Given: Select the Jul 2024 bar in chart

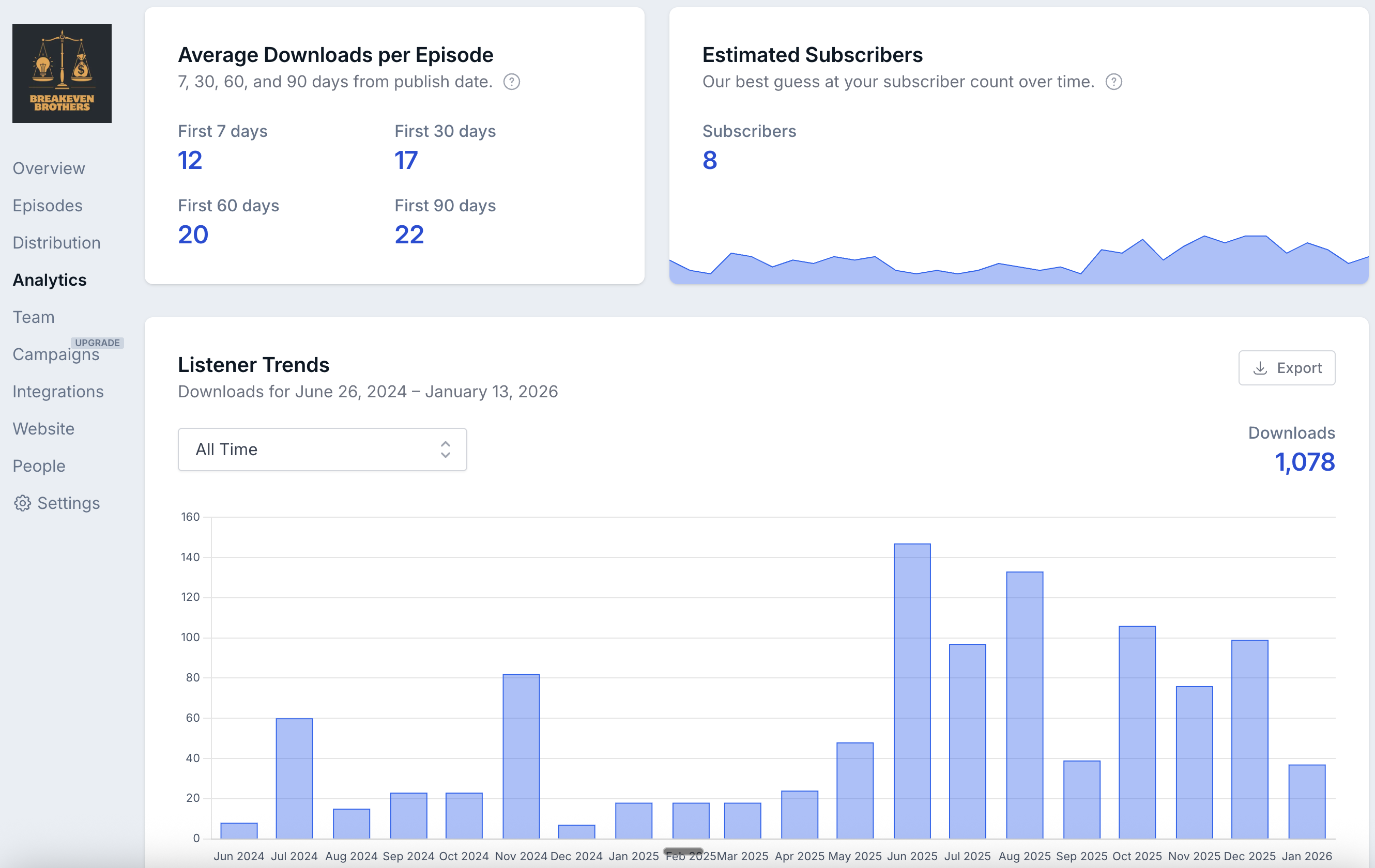Looking at the screenshot, I should coord(294,779).
